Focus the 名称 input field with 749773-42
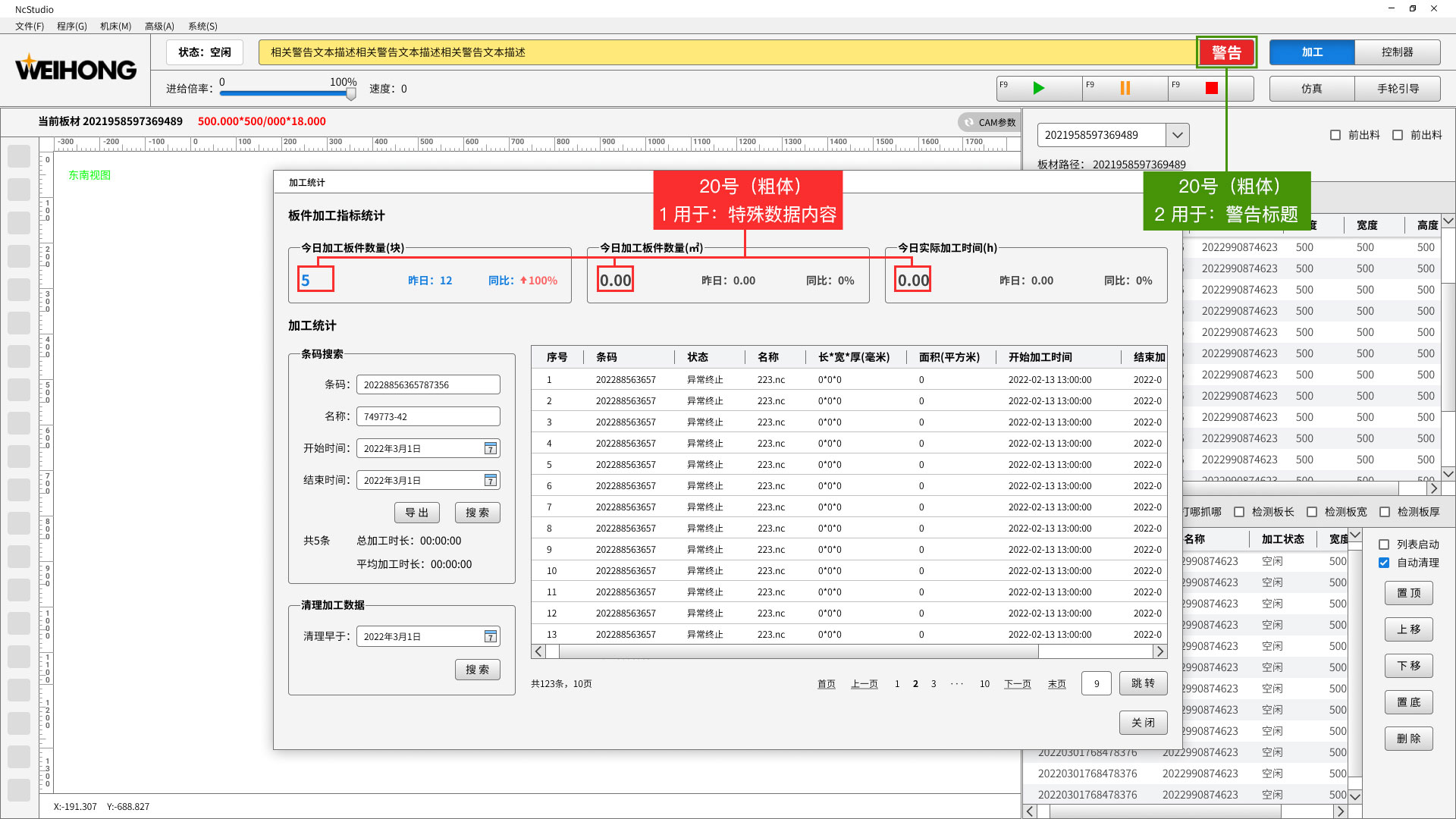The image size is (1456, 819). [428, 416]
